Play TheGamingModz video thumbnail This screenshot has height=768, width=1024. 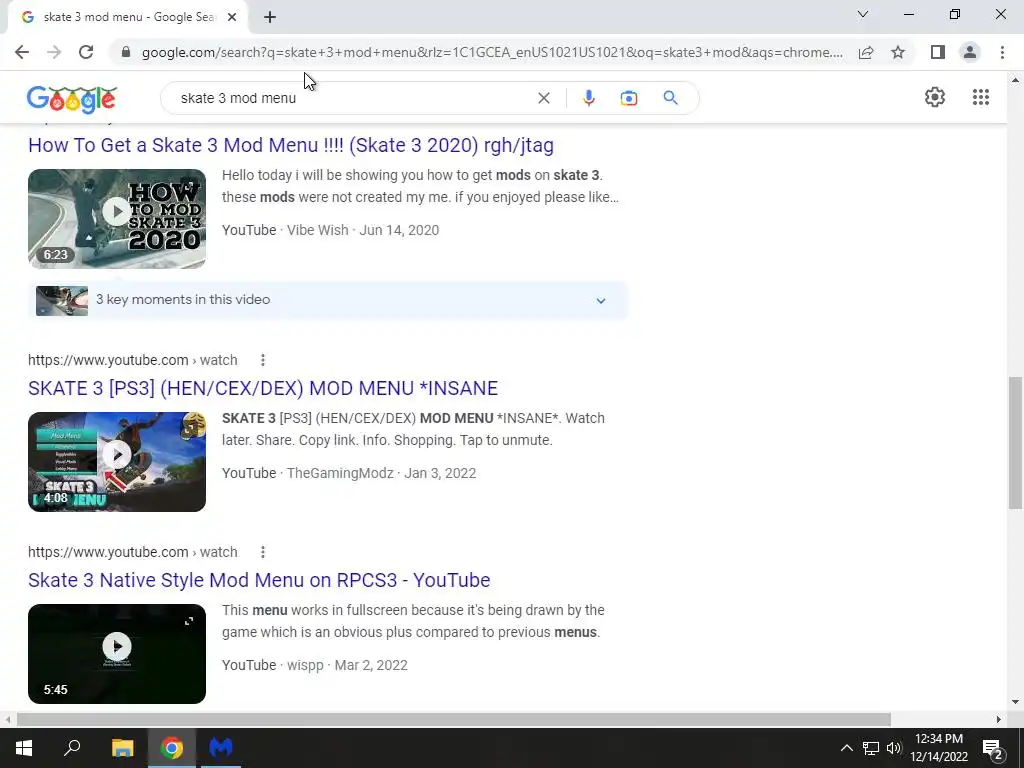pyautogui.click(x=117, y=462)
